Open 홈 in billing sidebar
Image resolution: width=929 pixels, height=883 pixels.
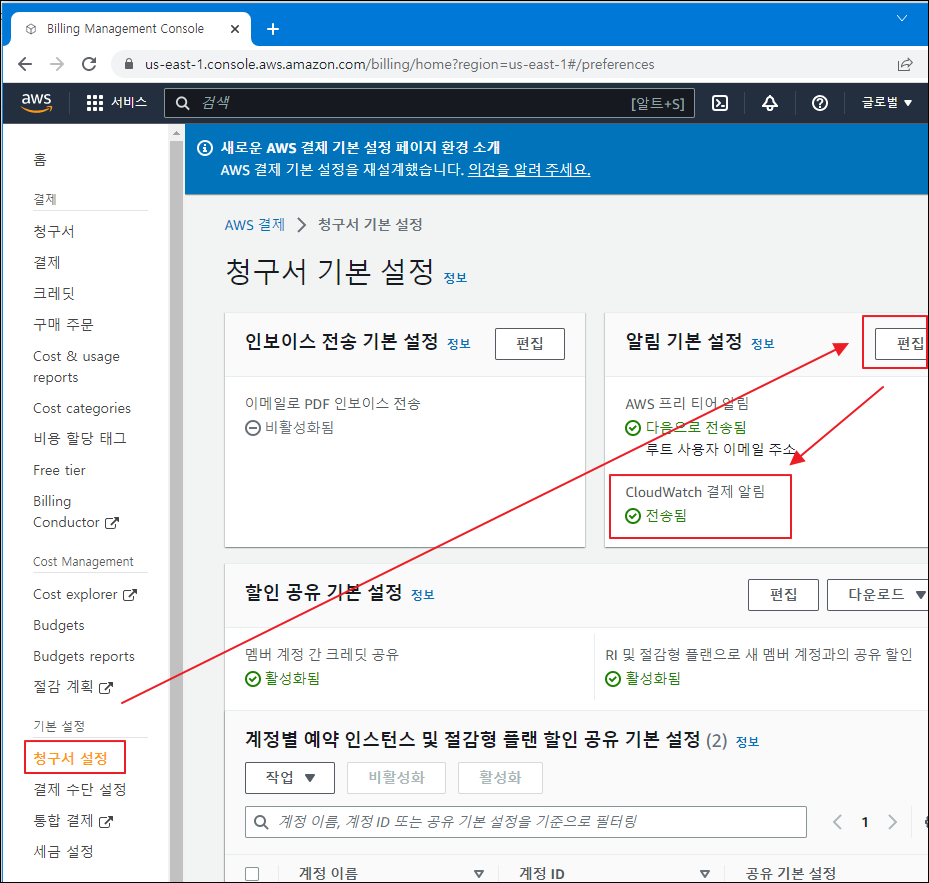click(40, 159)
